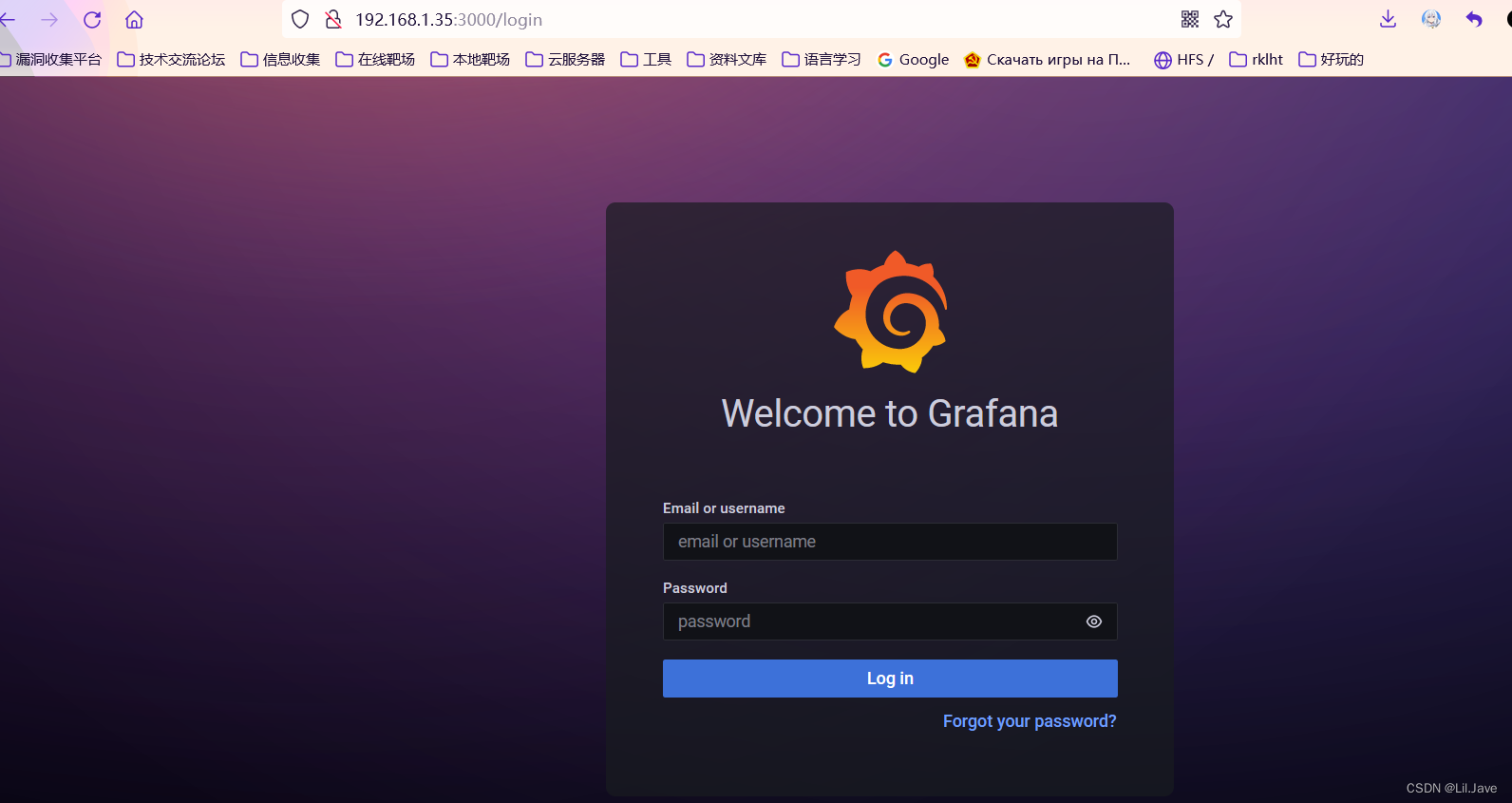Open the browser home page icon
The height and width of the screenshot is (803, 1512).
(135, 20)
